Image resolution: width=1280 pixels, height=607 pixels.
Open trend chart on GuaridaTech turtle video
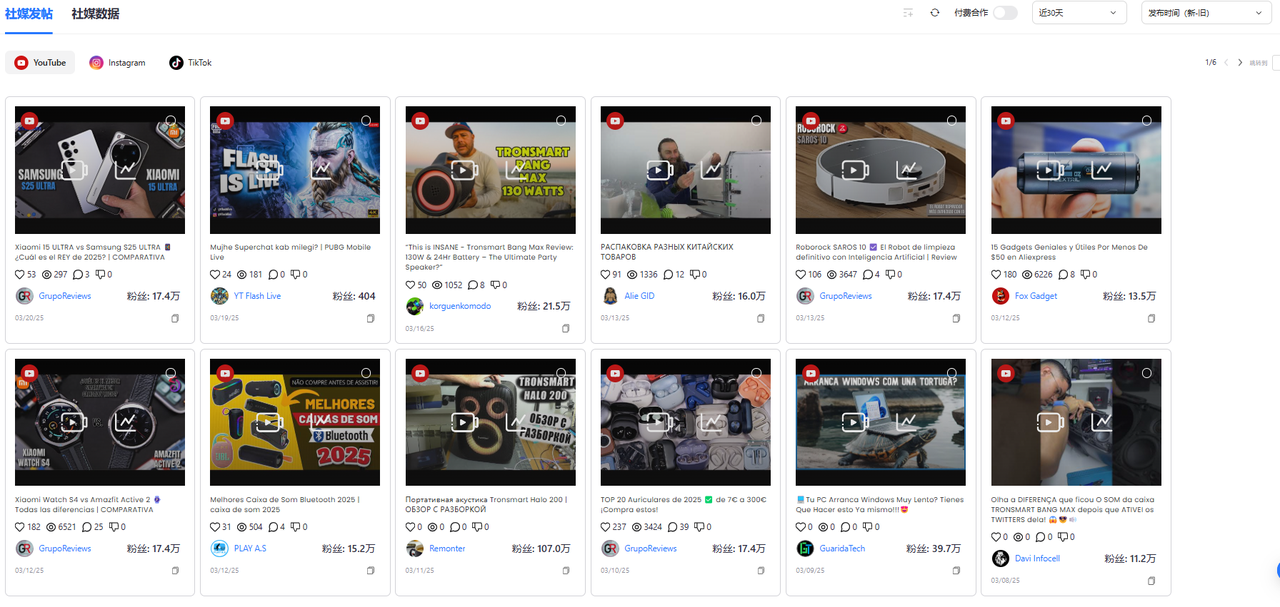point(907,422)
